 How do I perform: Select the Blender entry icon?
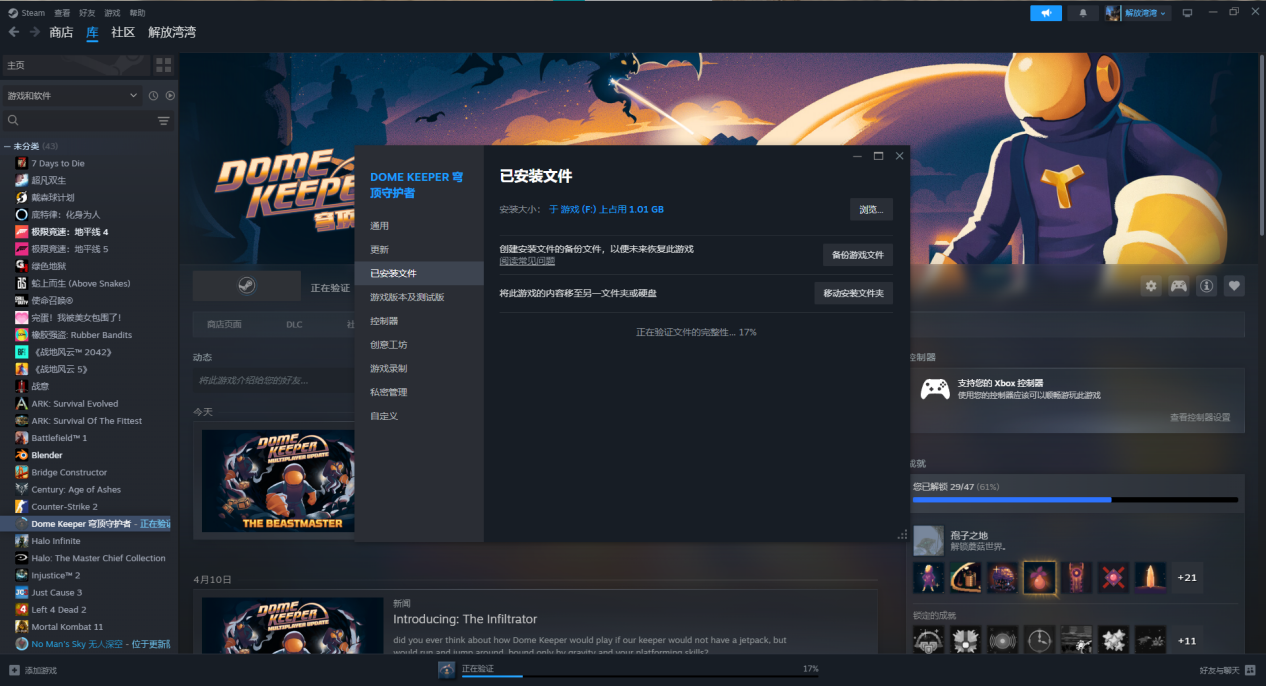click(x=21, y=455)
